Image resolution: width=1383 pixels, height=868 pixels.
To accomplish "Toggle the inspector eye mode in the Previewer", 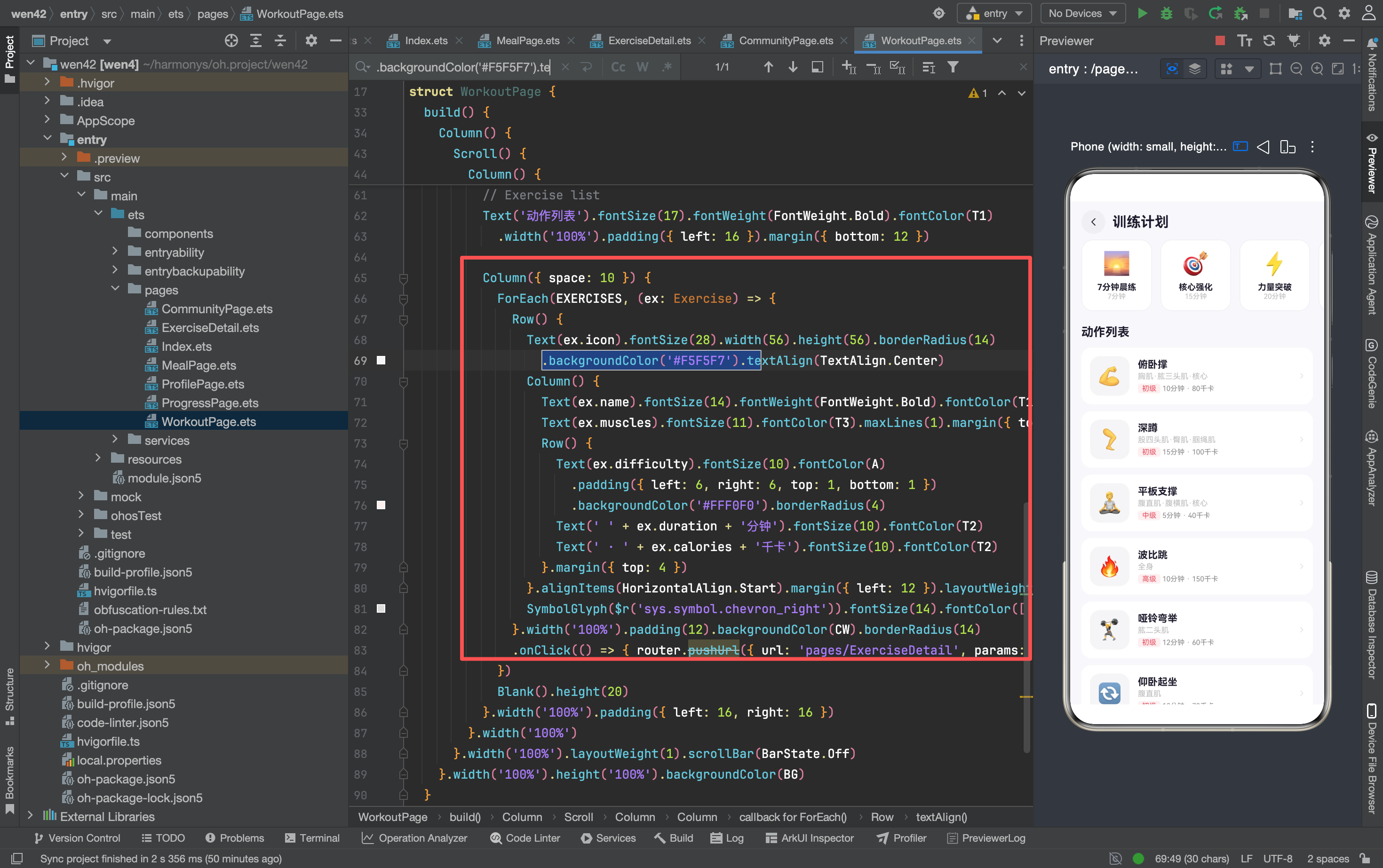I will [x=1172, y=69].
